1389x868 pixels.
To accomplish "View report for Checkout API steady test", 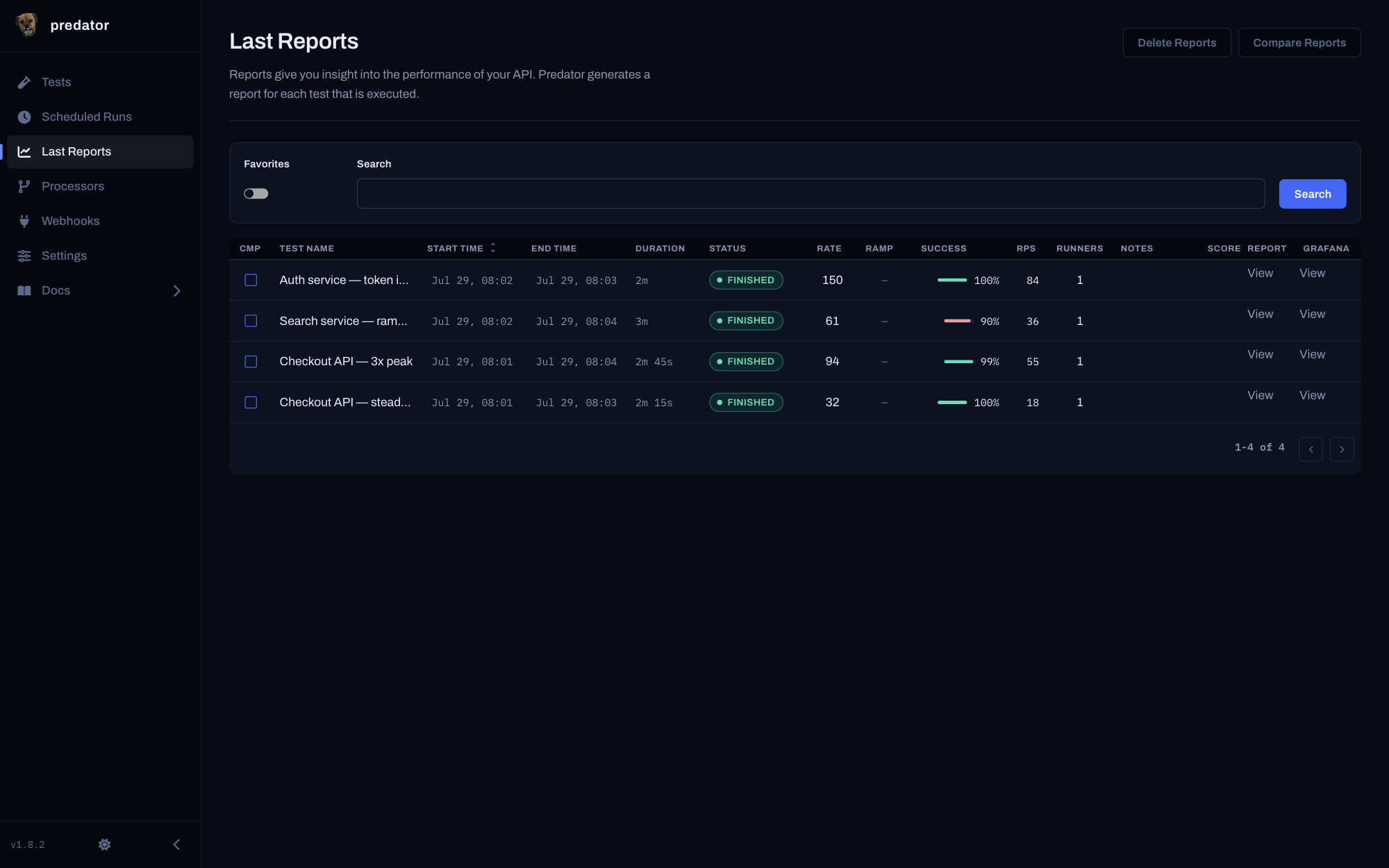I will point(1260,395).
